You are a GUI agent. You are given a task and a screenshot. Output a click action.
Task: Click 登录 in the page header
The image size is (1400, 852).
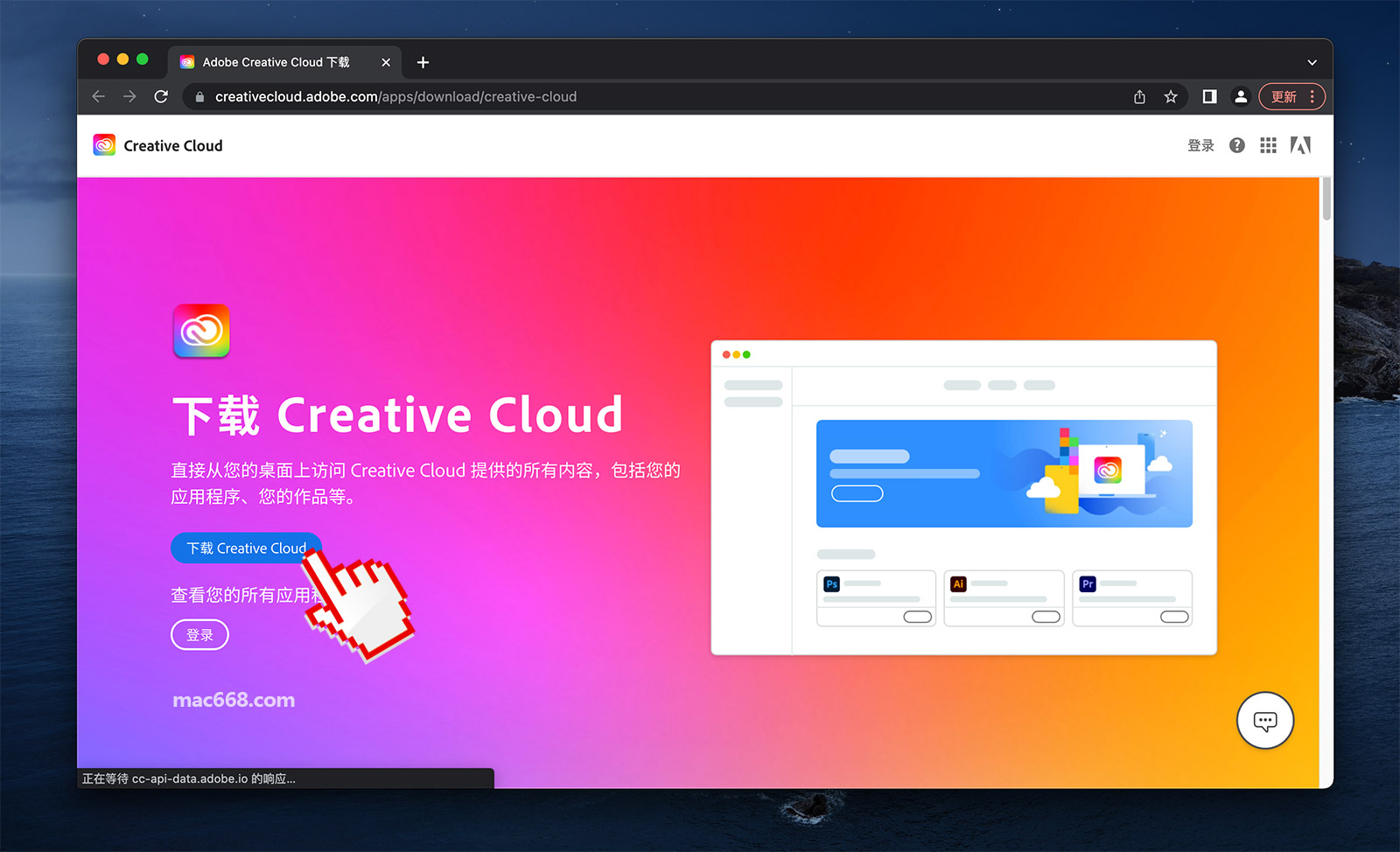tap(1200, 145)
